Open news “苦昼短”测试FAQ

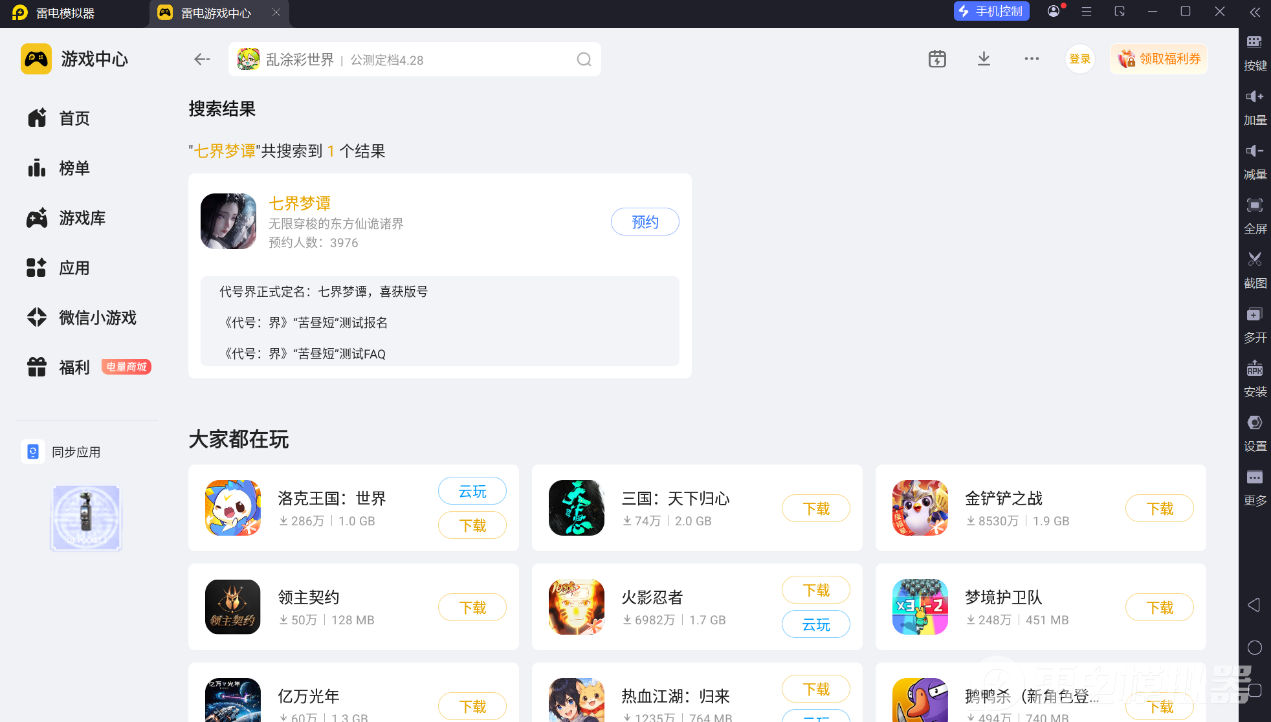(303, 354)
